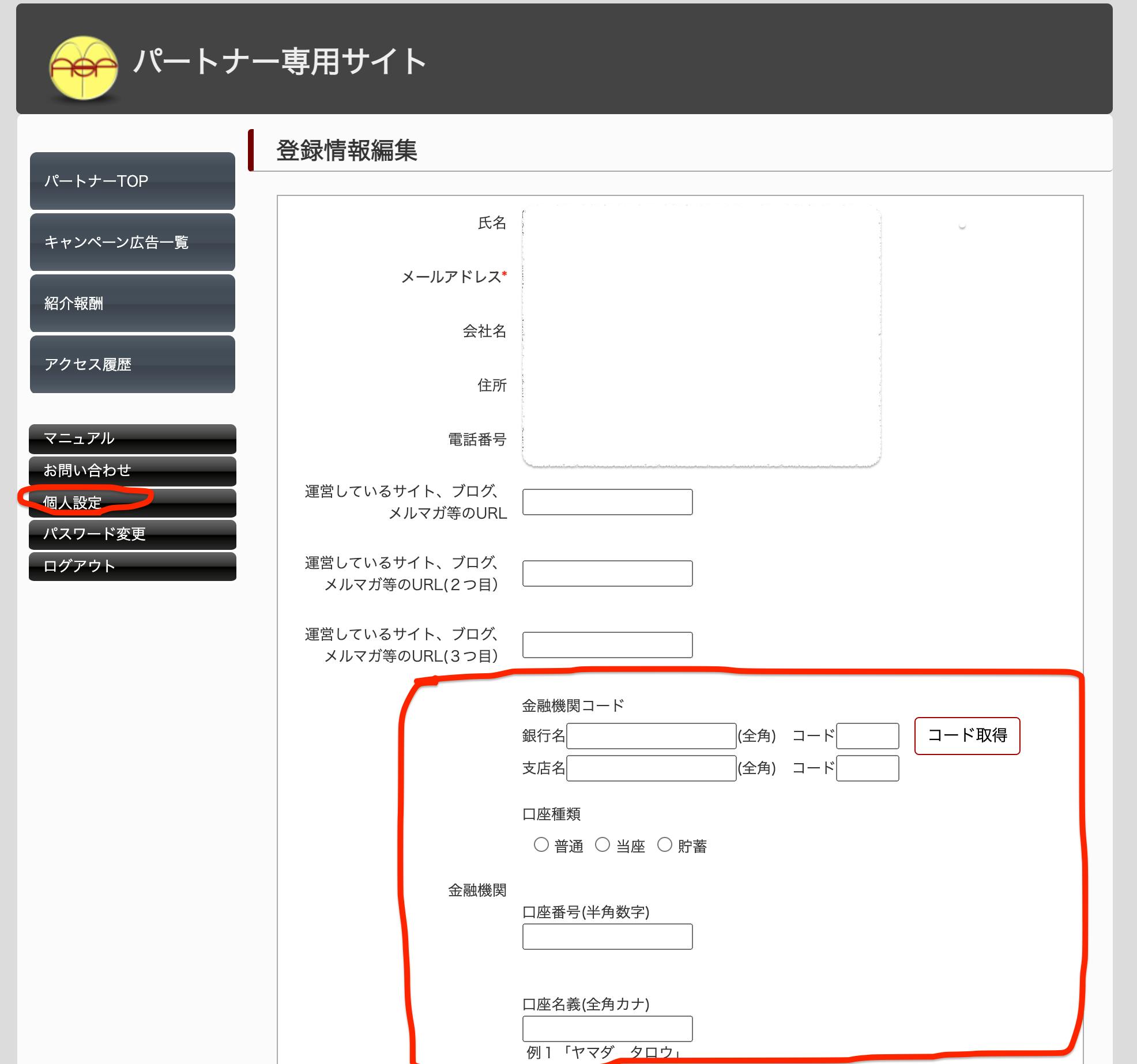Open お問い合わせ page
The height and width of the screenshot is (1064, 1137).
(133, 471)
